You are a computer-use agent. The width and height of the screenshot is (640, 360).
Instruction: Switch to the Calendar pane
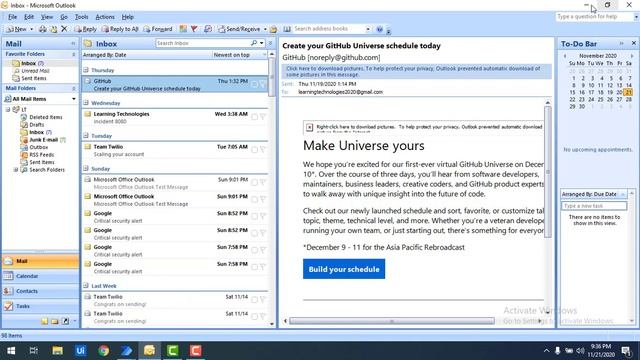click(40, 276)
